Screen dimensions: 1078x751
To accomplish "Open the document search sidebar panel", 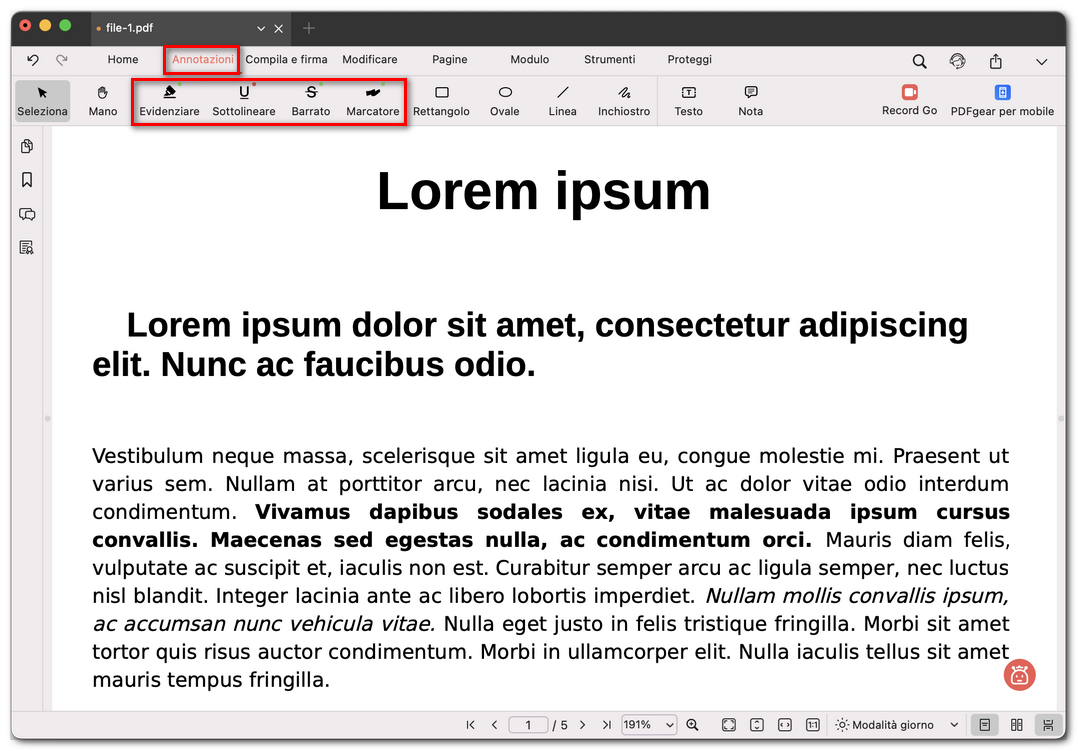I will [27, 248].
